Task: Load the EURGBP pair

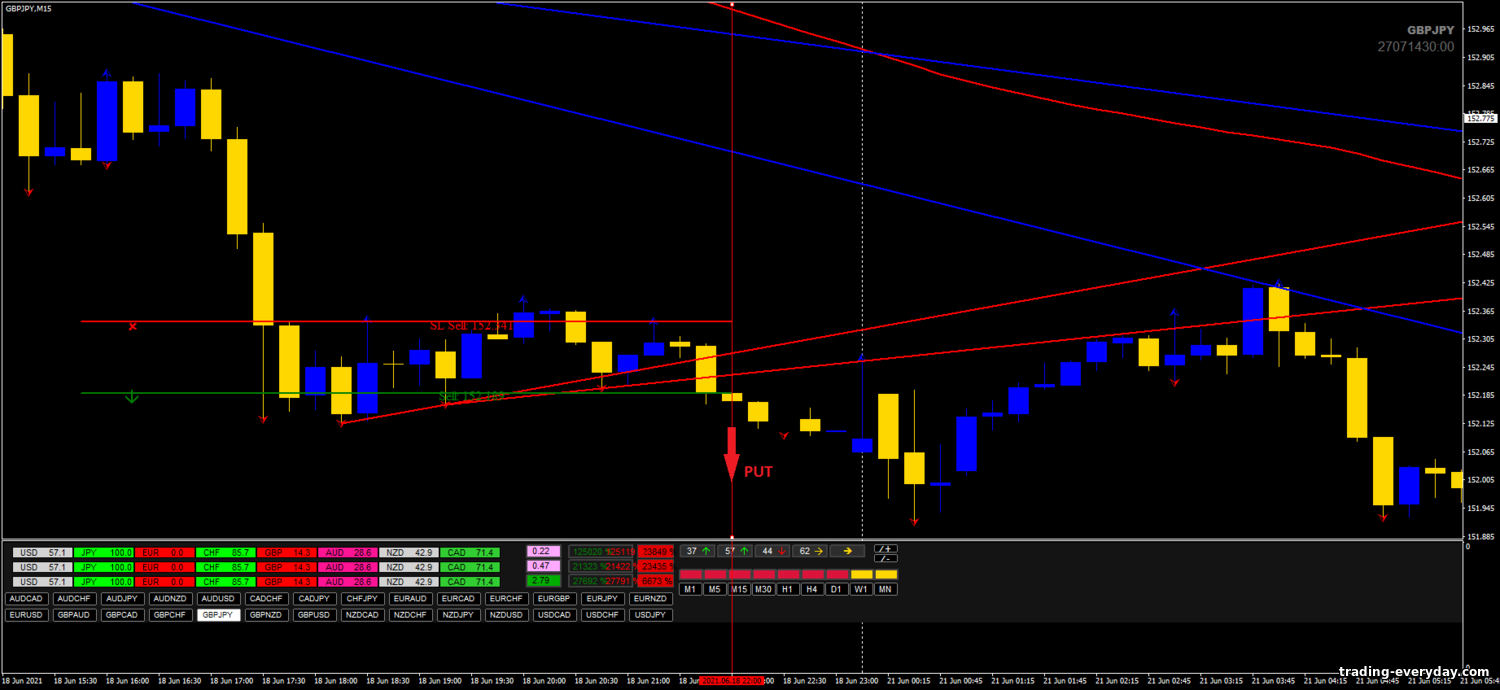Action: 554,599
